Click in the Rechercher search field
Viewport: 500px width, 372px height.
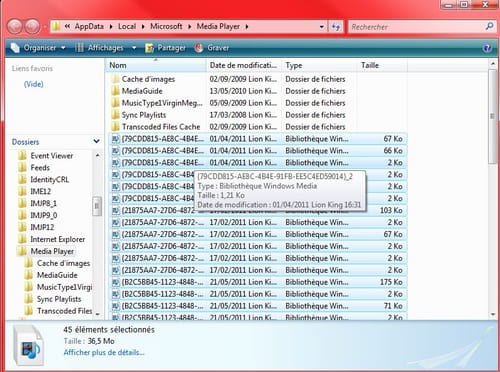417,27
